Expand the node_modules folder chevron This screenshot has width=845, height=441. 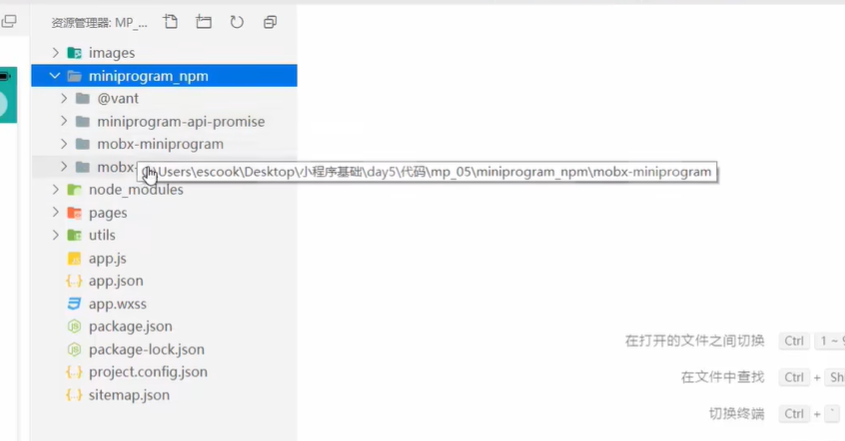[x=56, y=189]
